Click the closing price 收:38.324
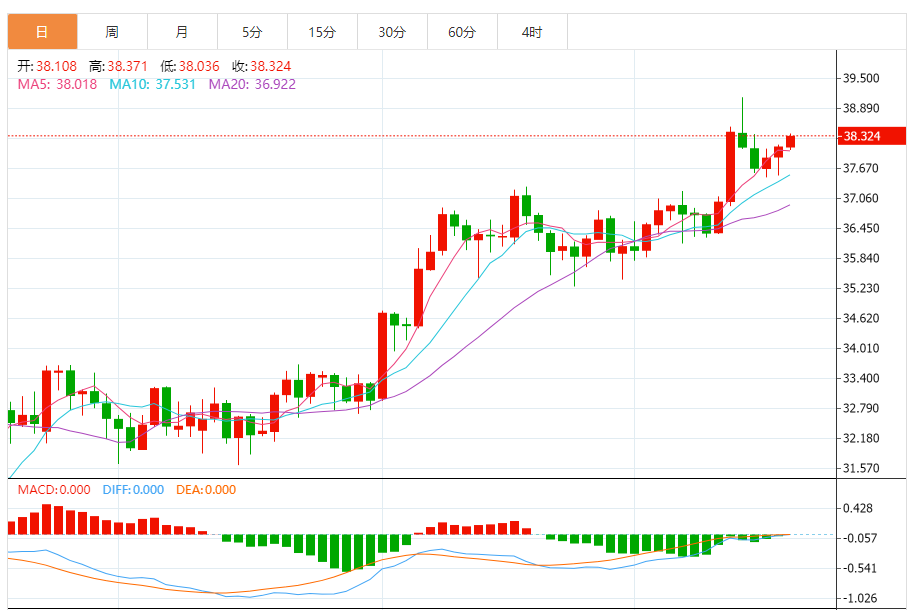 [261, 66]
